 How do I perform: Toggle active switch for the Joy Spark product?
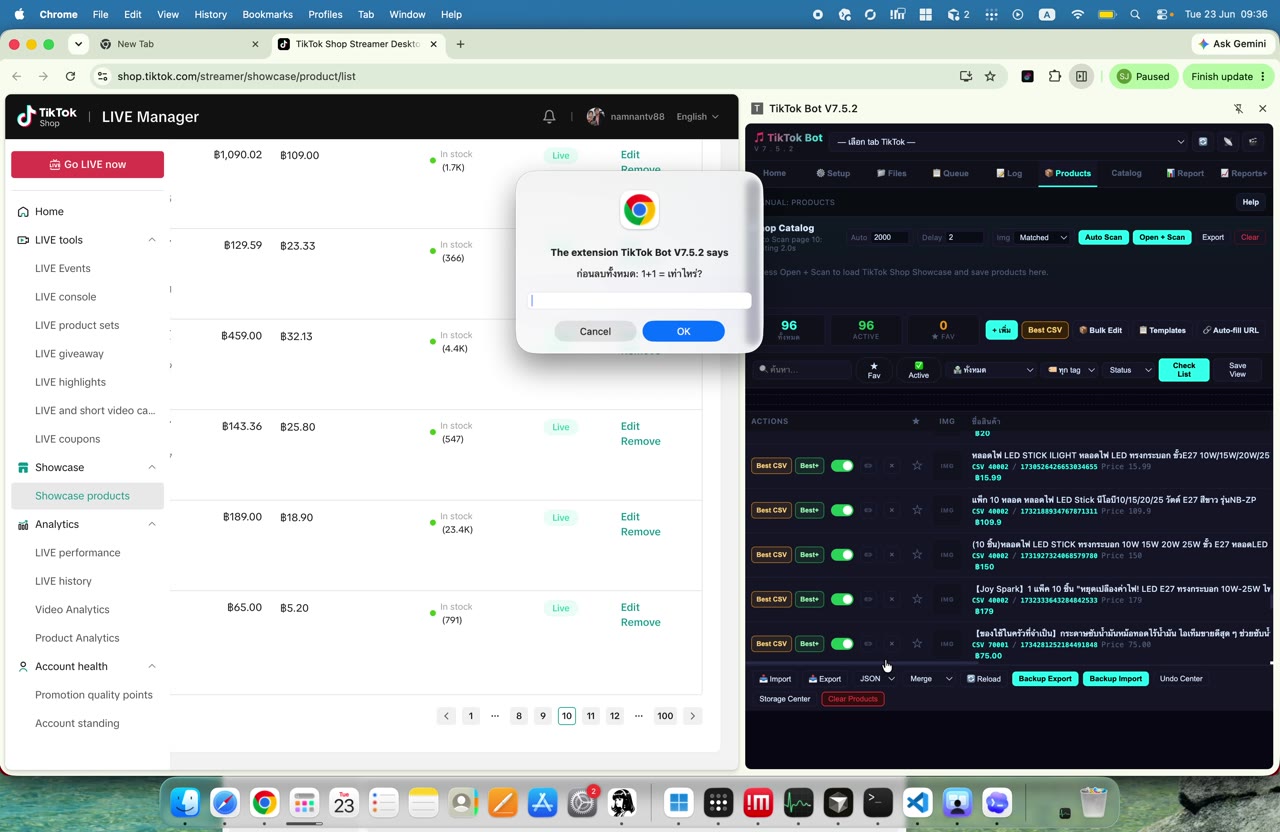(x=842, y=599)
